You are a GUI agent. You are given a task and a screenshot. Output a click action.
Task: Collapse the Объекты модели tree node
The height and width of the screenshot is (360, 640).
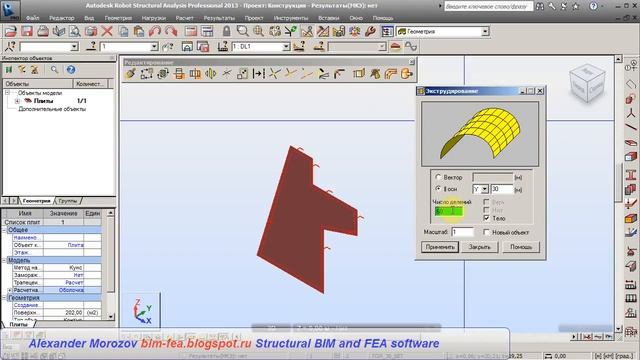coord(7,93)
